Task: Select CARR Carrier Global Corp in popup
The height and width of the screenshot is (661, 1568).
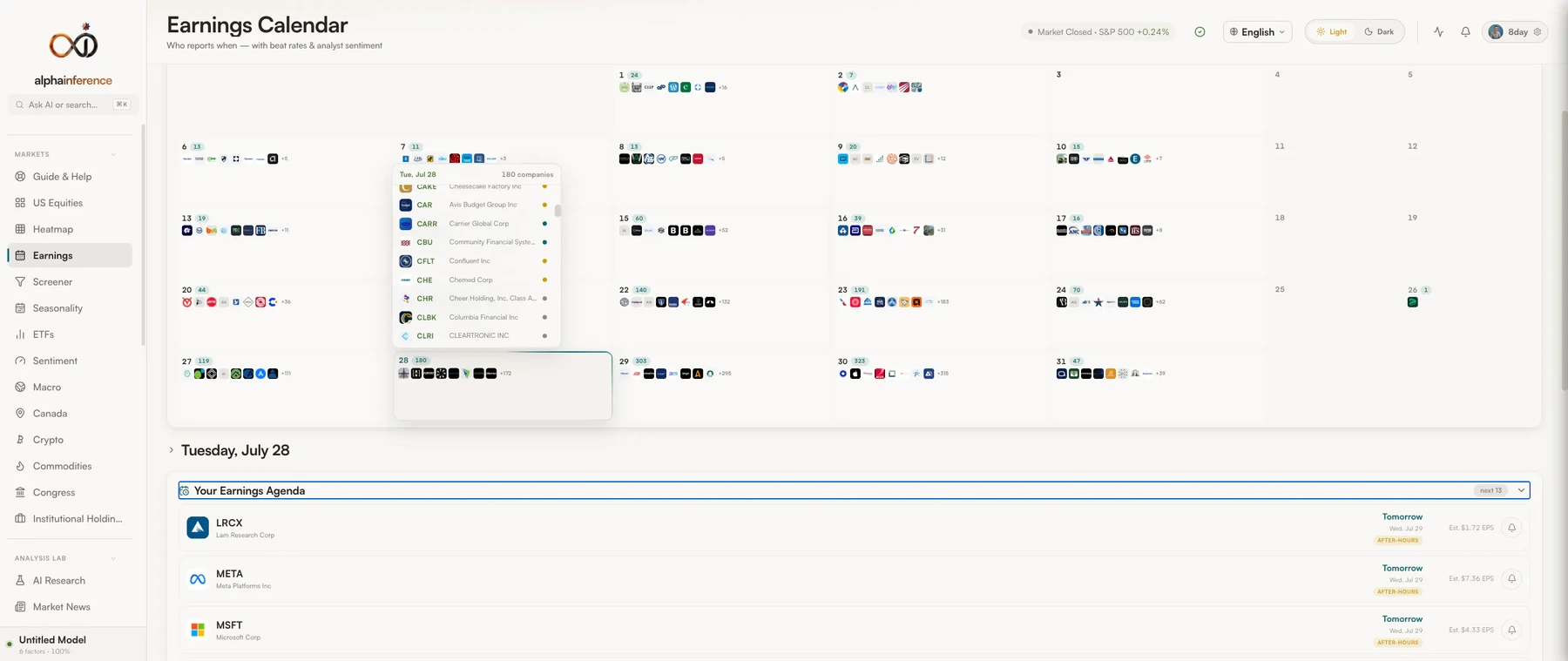Action: (474, 224)
